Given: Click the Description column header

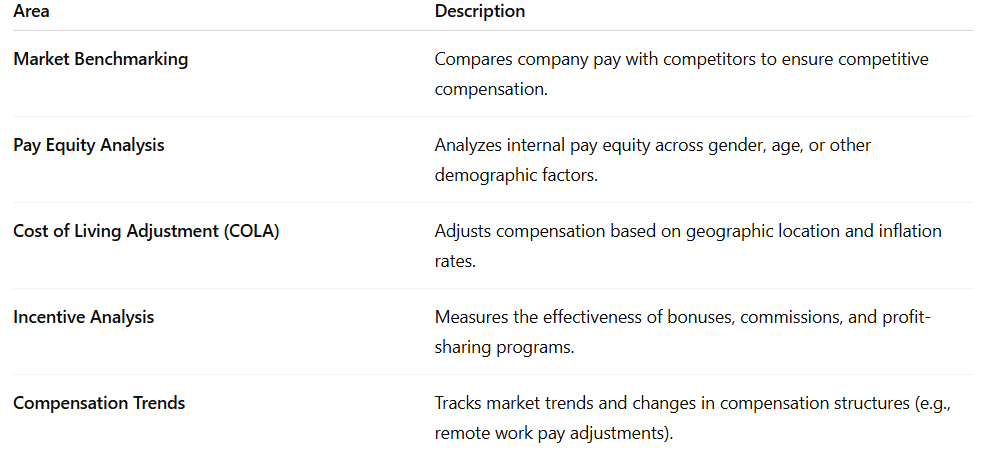Looking at the screenshot, I should [x=480, y=11].
